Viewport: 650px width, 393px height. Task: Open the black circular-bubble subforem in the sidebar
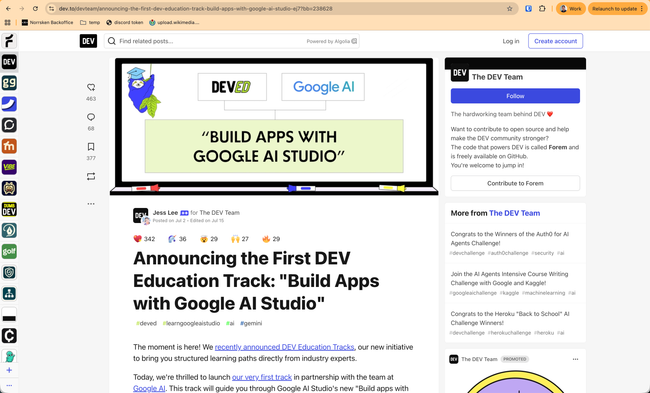tap(9, 125)
